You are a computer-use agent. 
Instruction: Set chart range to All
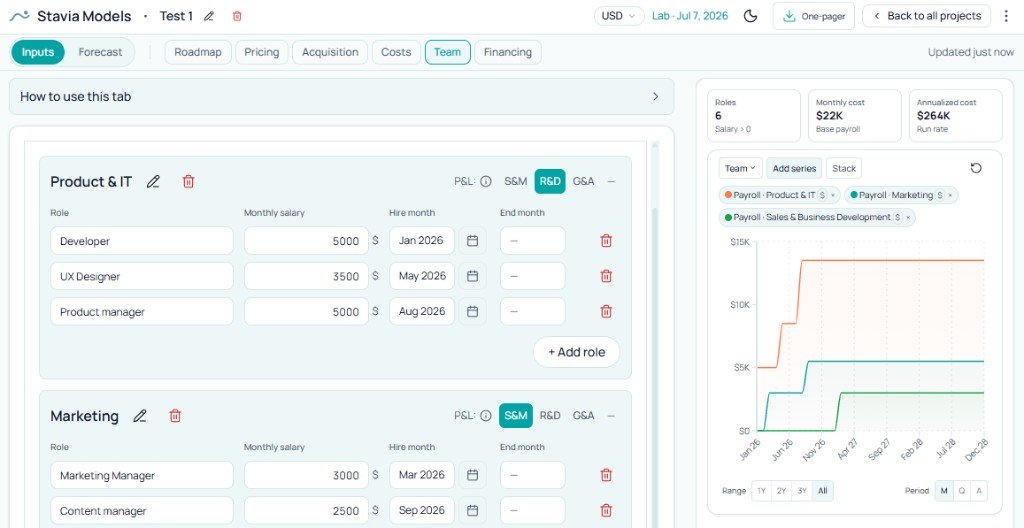822,491
